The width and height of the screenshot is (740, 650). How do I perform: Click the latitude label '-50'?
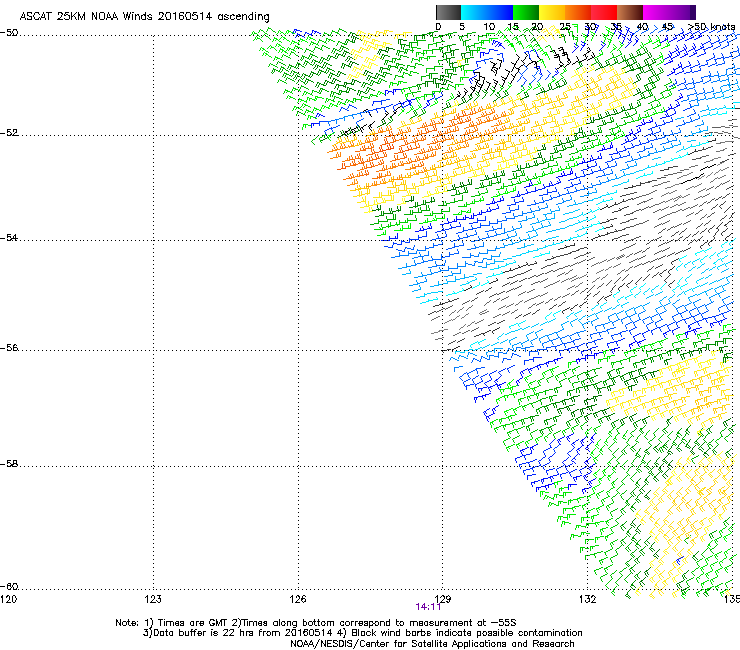9,33
